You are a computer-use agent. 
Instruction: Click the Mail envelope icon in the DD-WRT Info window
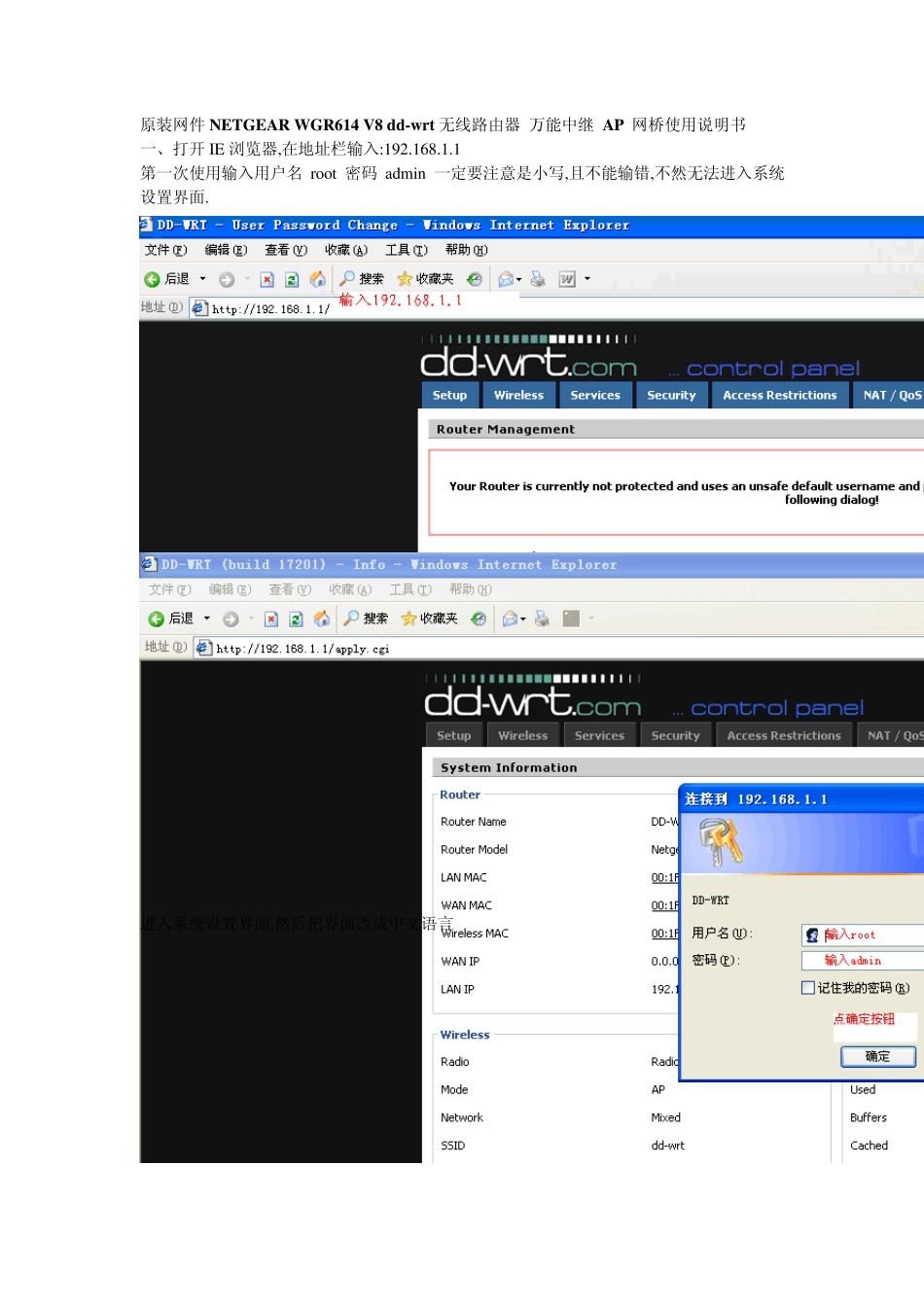[x=507, y=618]
